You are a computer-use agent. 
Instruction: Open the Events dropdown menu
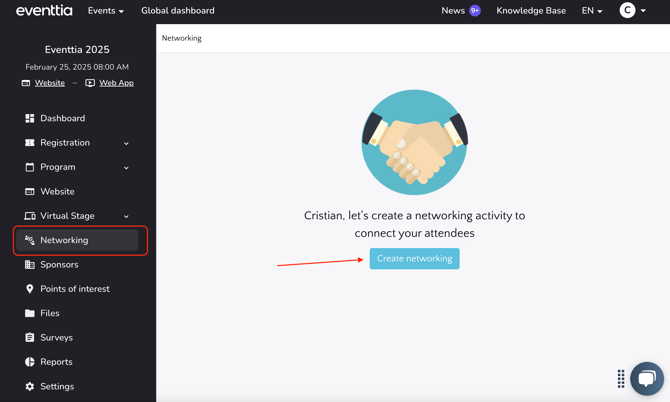click(105, 11)
